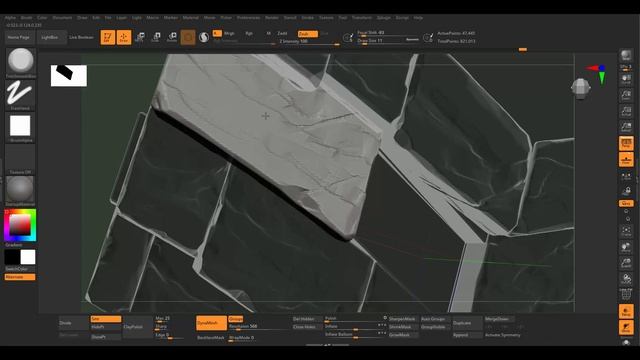Click the ClayPolish button
640x360 pixels.
point(138,327)
